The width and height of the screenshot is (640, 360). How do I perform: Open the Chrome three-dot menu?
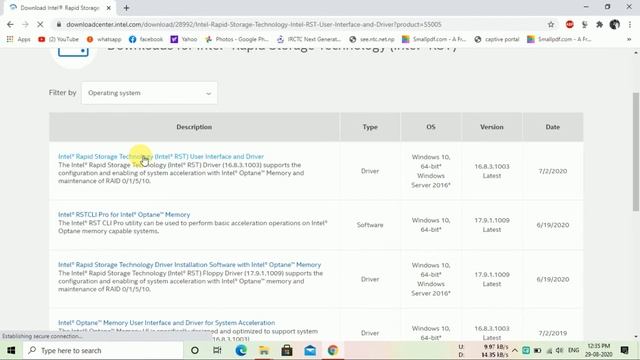tap(630, 24)
